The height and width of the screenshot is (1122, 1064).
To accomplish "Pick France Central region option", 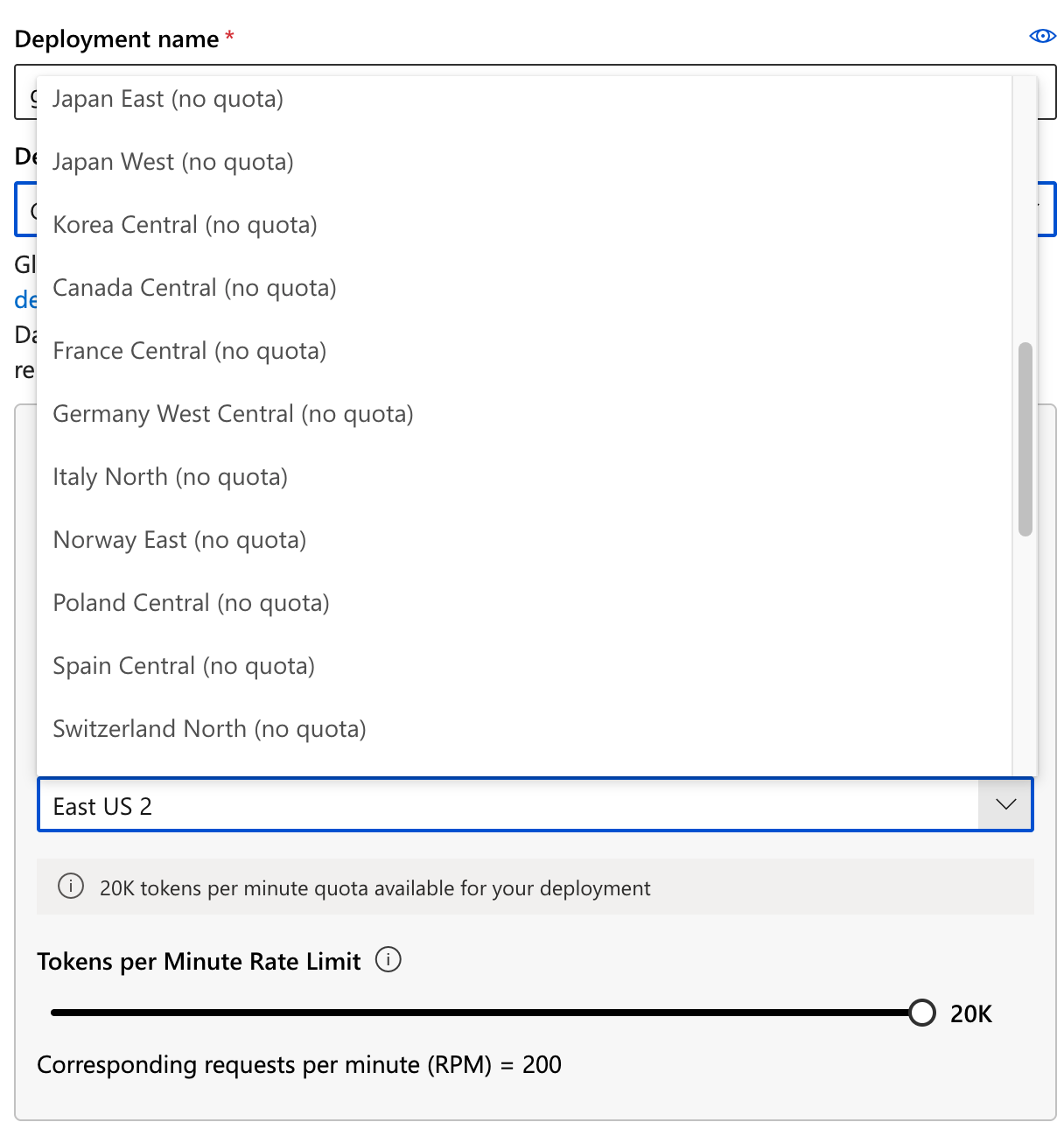I will click(x=524, y=351).
